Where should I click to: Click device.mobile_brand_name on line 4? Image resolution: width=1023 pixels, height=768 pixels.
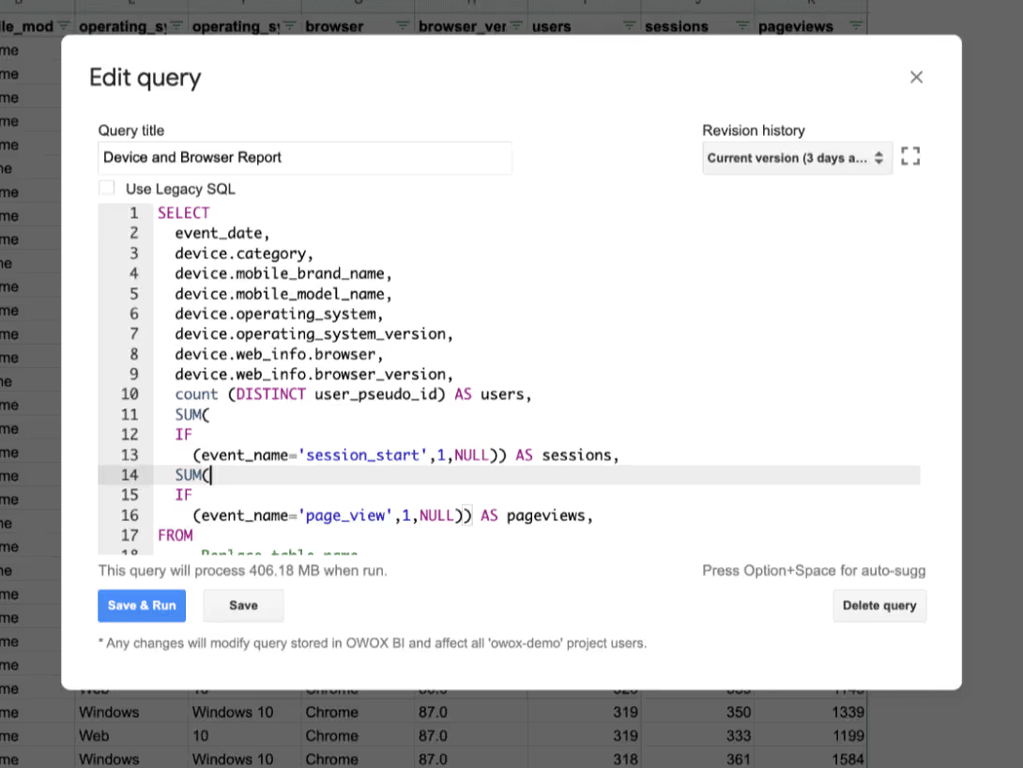point(279,274)
